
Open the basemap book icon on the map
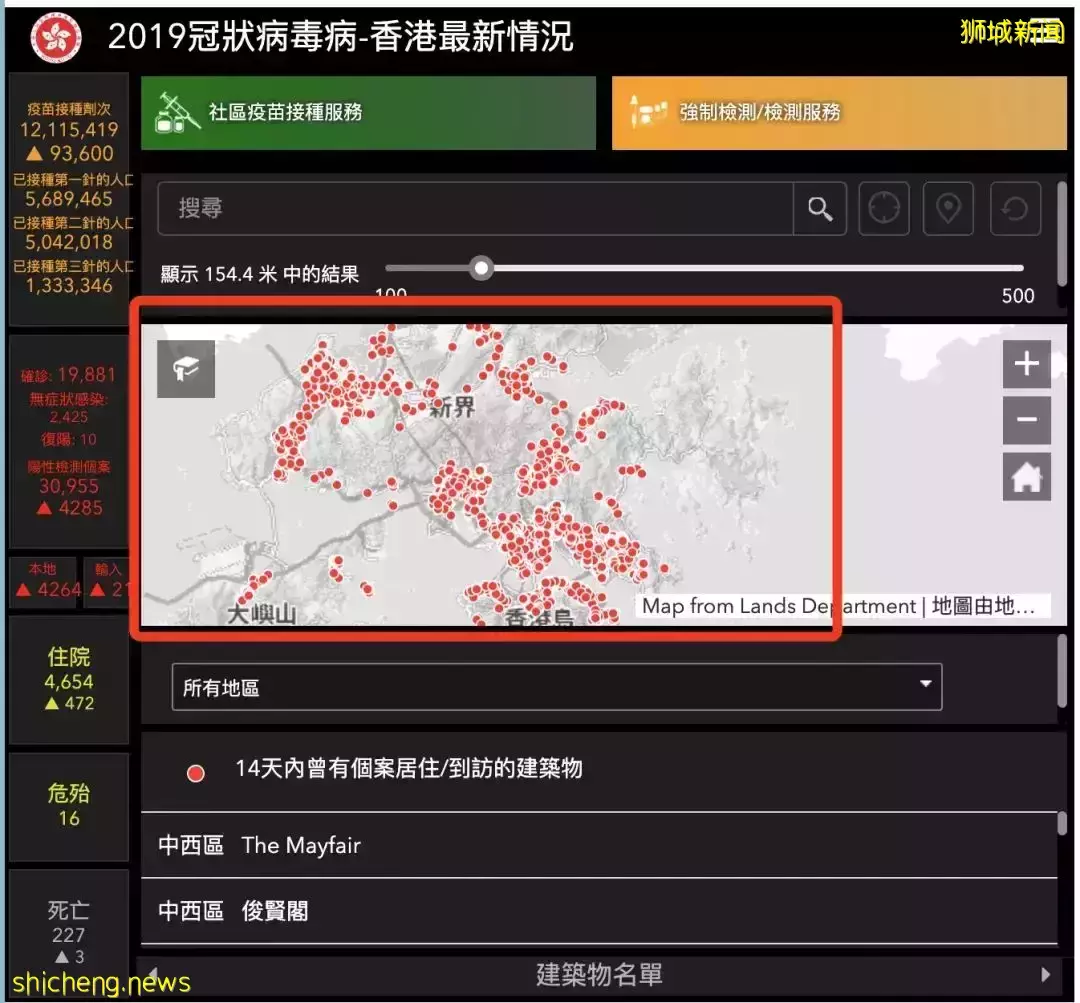(185, 368)
